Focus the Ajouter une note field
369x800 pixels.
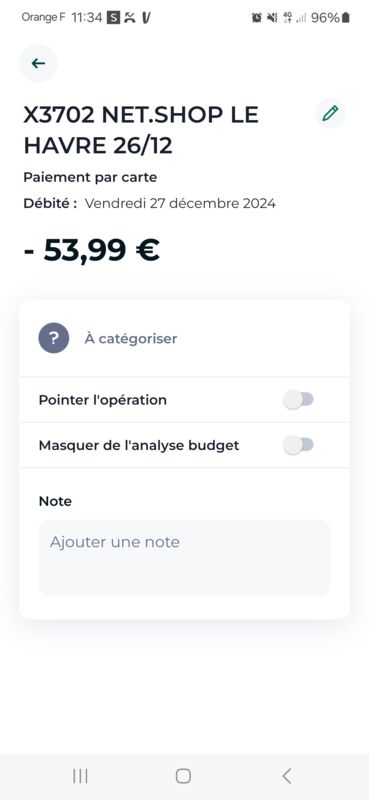(184, 558)
